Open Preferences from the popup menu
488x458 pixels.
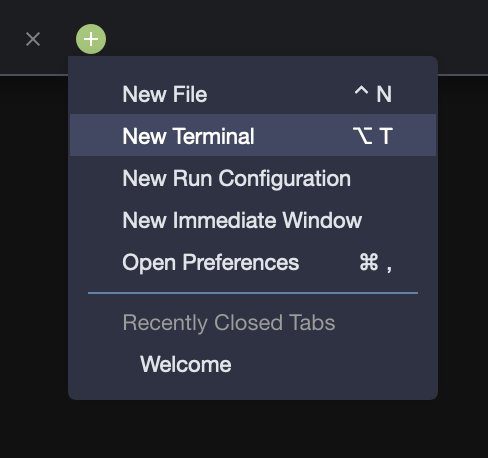click(x=253, y=262)
